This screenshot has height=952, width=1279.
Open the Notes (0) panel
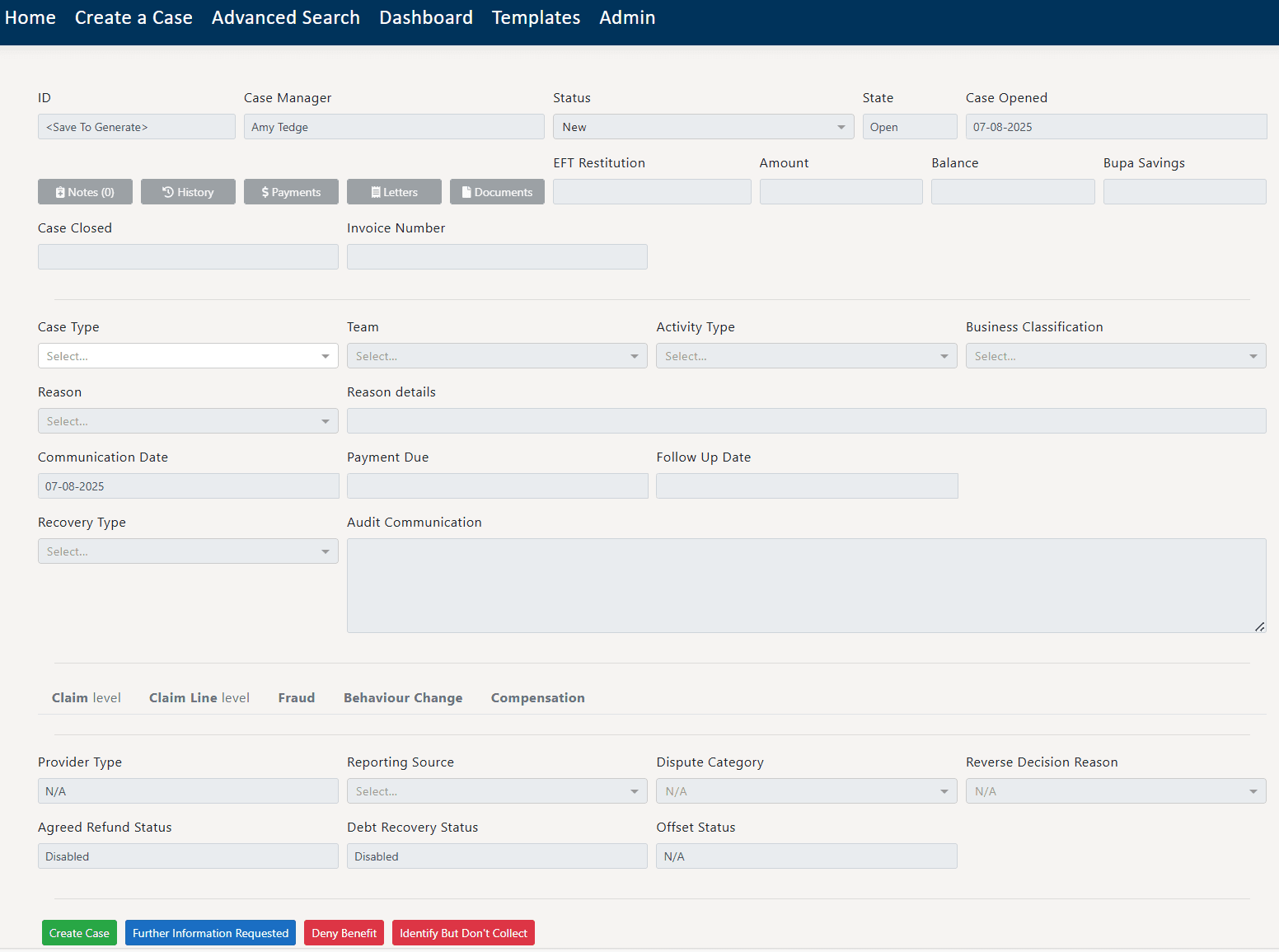pyautogui.click(x=85, y=192)
